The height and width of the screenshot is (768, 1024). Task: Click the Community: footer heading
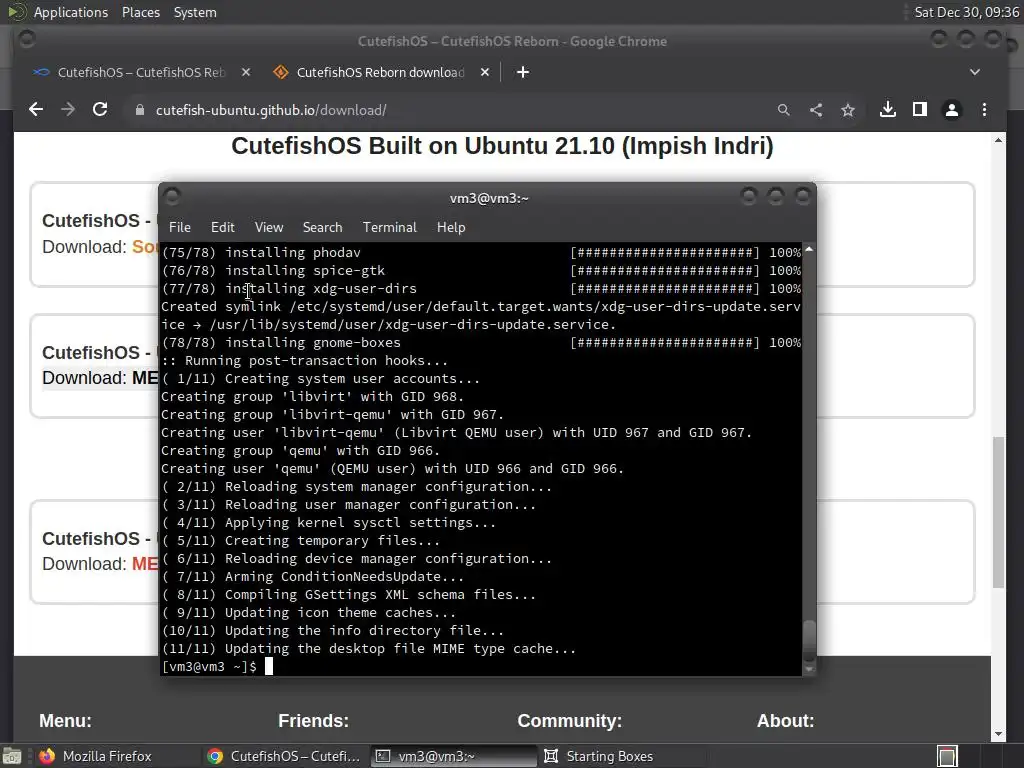[569, 720]
